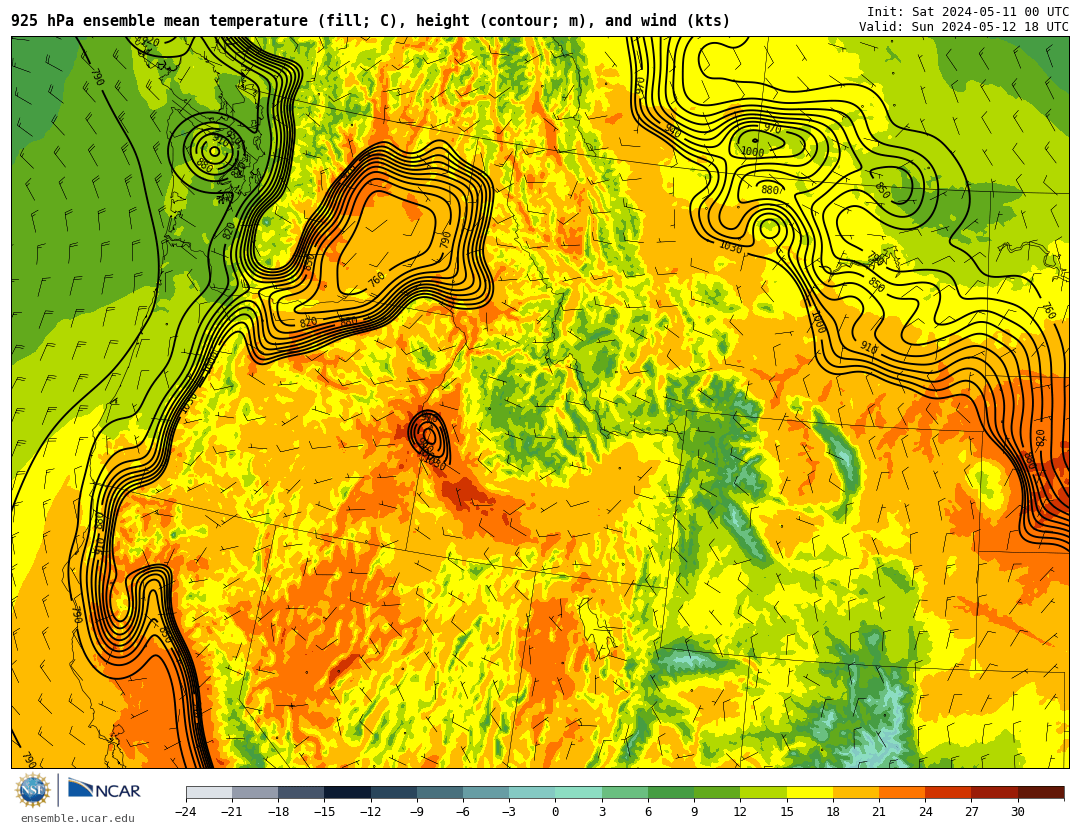1080x831 pixels.
Task: Click the Init: Sat 2024-05-11 00 UTC text
Action: pyautogui.click(x=968, y=12)
